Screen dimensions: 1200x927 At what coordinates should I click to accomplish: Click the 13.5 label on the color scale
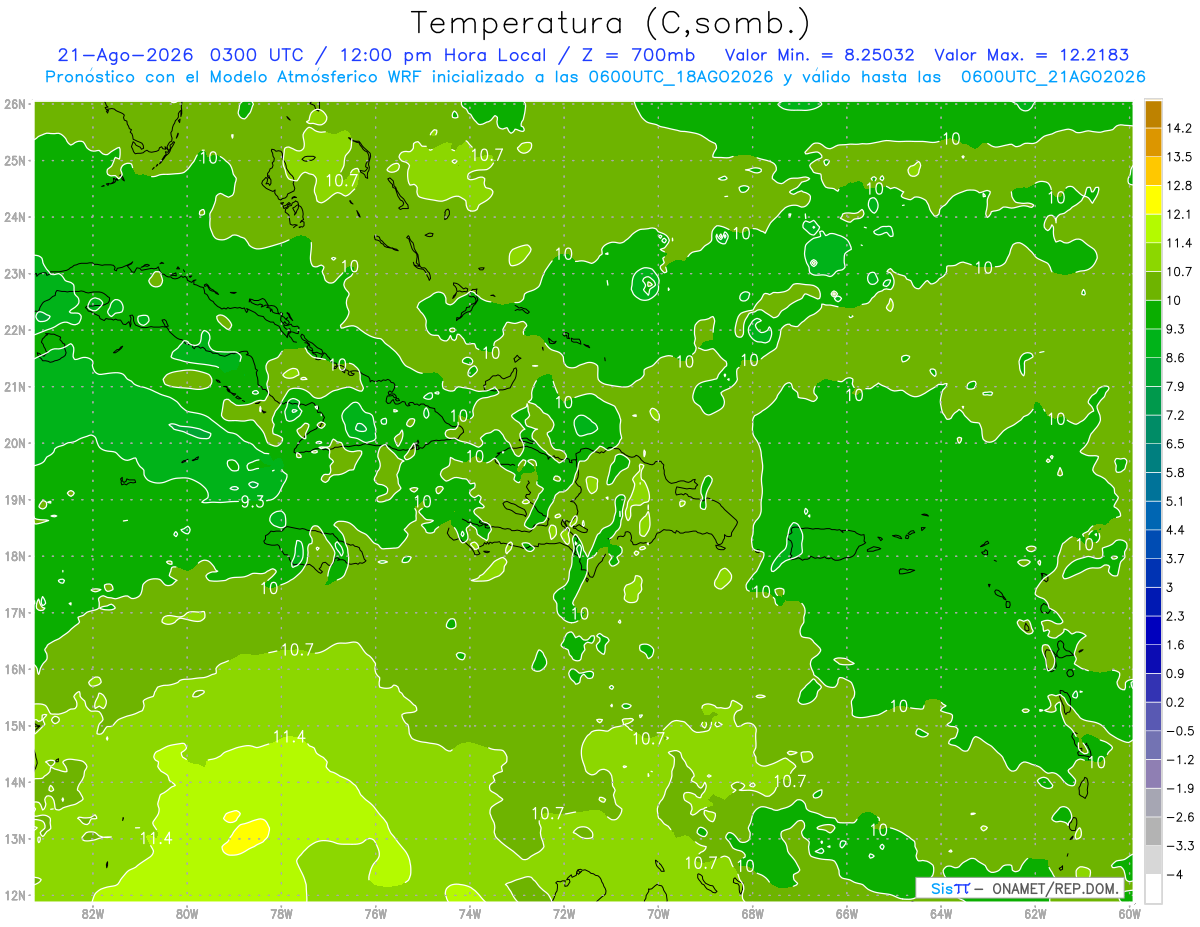pyautogui.click(x=1181, y=157)
